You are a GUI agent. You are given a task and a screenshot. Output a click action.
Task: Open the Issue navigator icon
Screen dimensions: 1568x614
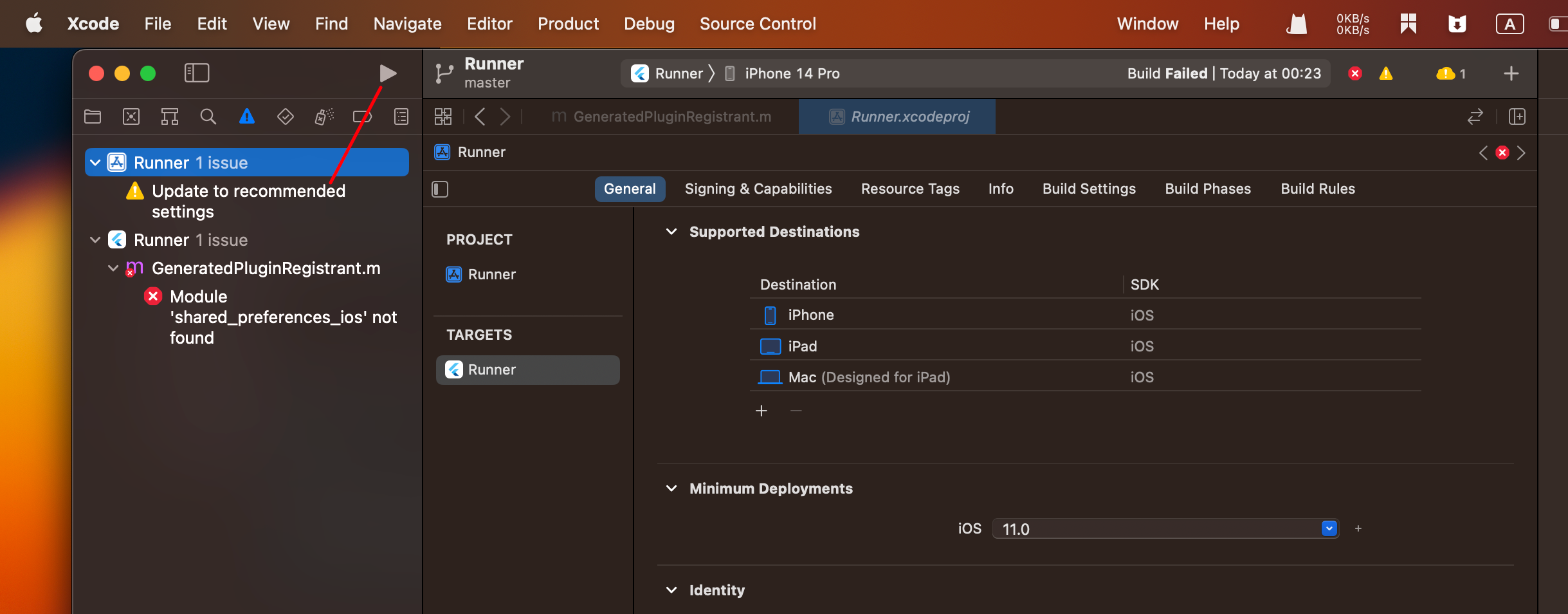(247, 116)
